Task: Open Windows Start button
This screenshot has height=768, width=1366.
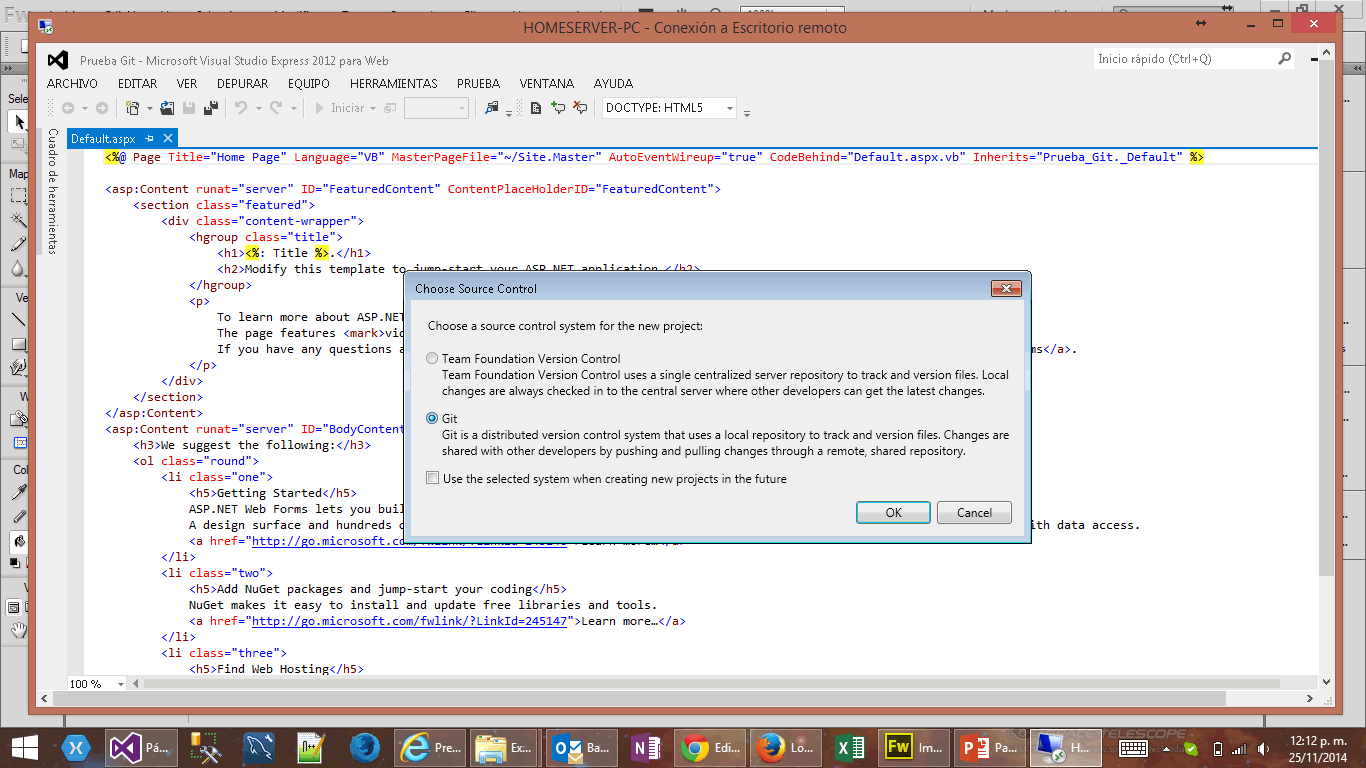Action: [x=24, y=747]
